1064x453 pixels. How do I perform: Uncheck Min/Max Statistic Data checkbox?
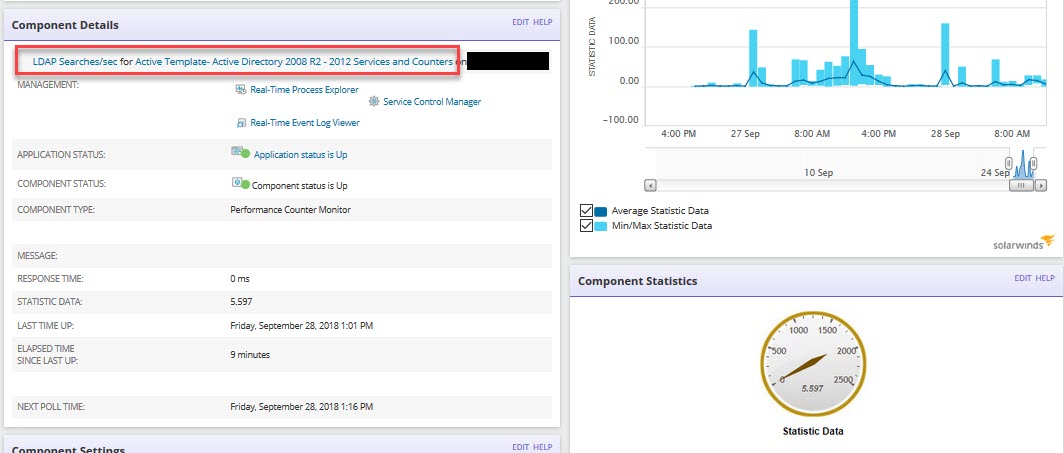(587, 226)
